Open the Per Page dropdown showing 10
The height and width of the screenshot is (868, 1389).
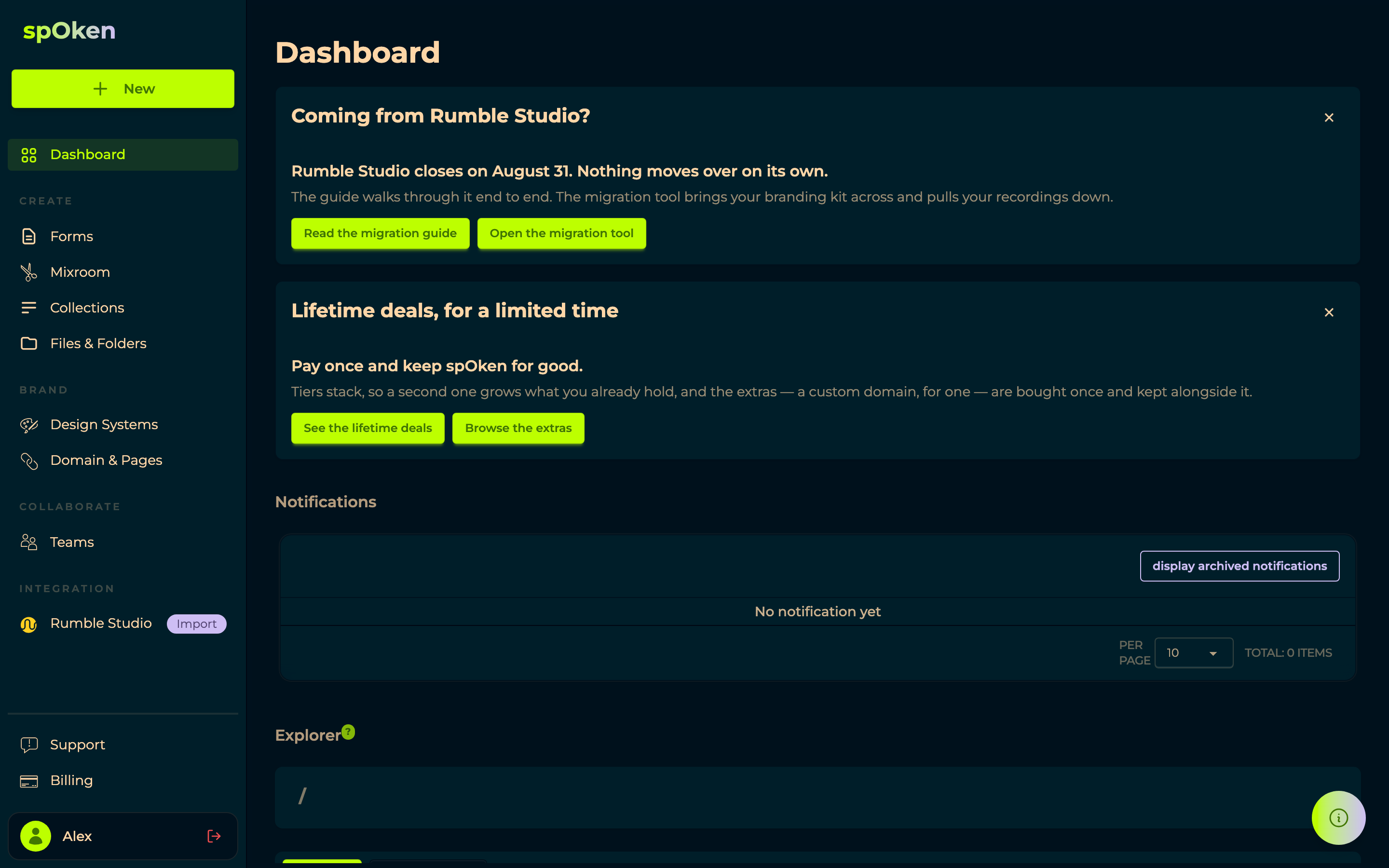(1193, 653)
